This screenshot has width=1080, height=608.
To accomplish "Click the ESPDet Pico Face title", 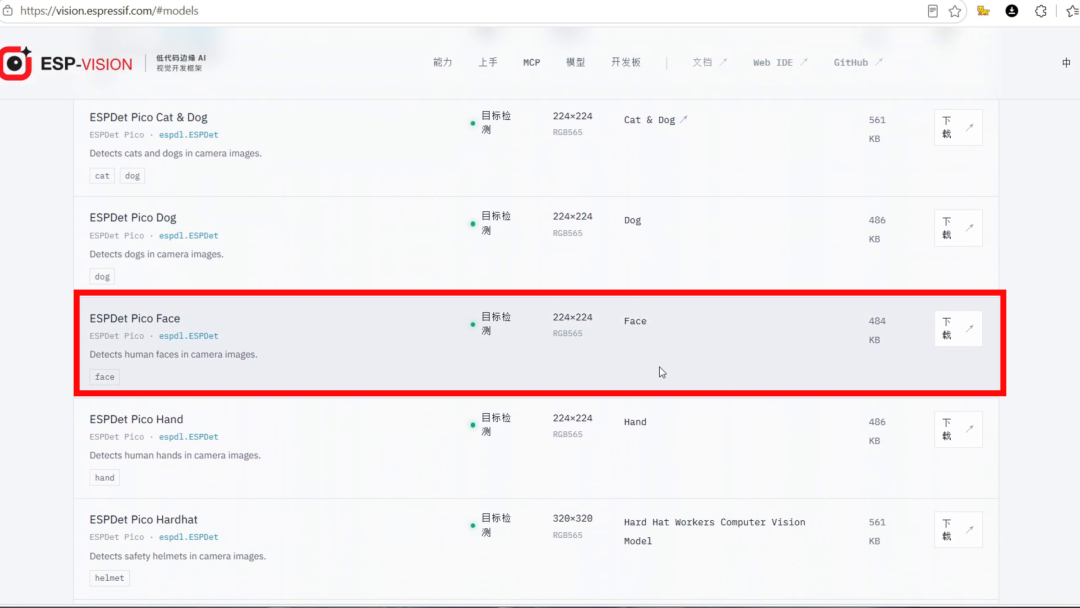I will pyautogui.click(x=135, y=318).
